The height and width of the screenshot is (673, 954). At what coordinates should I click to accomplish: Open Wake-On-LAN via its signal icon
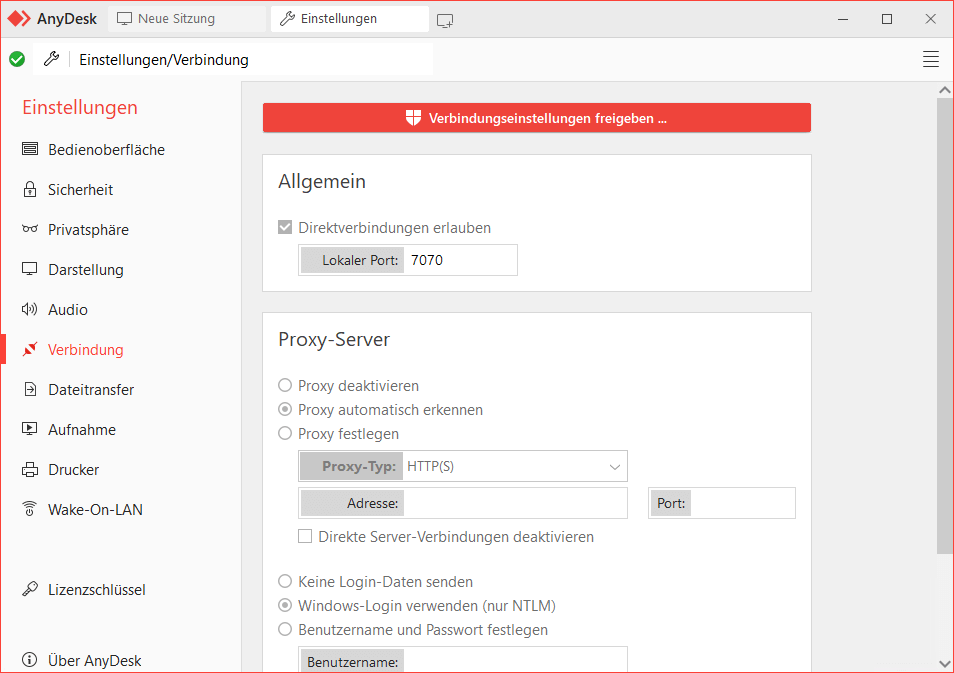pos(30,510)
